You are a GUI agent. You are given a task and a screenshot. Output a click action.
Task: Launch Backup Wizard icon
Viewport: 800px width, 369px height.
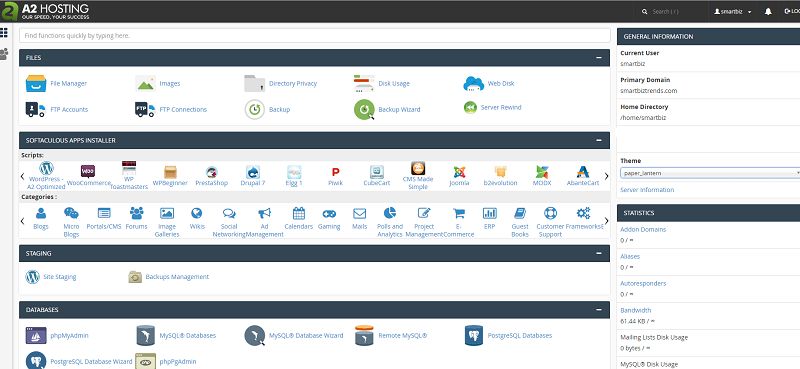click(x=364, y=110)
